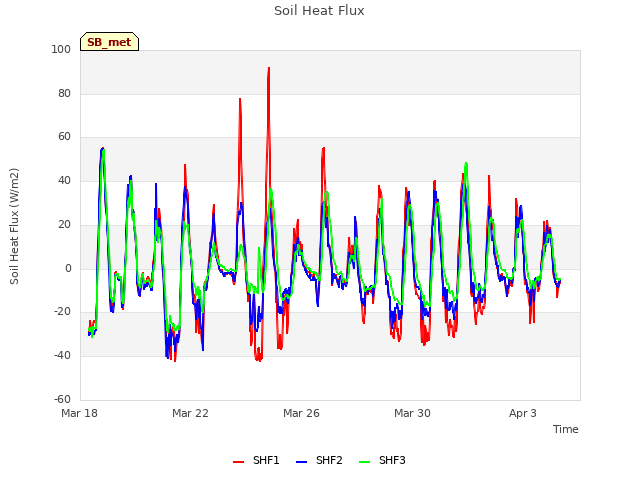
Task: Click the Mar 26 x-axis tick label
Action: point(301,413)
